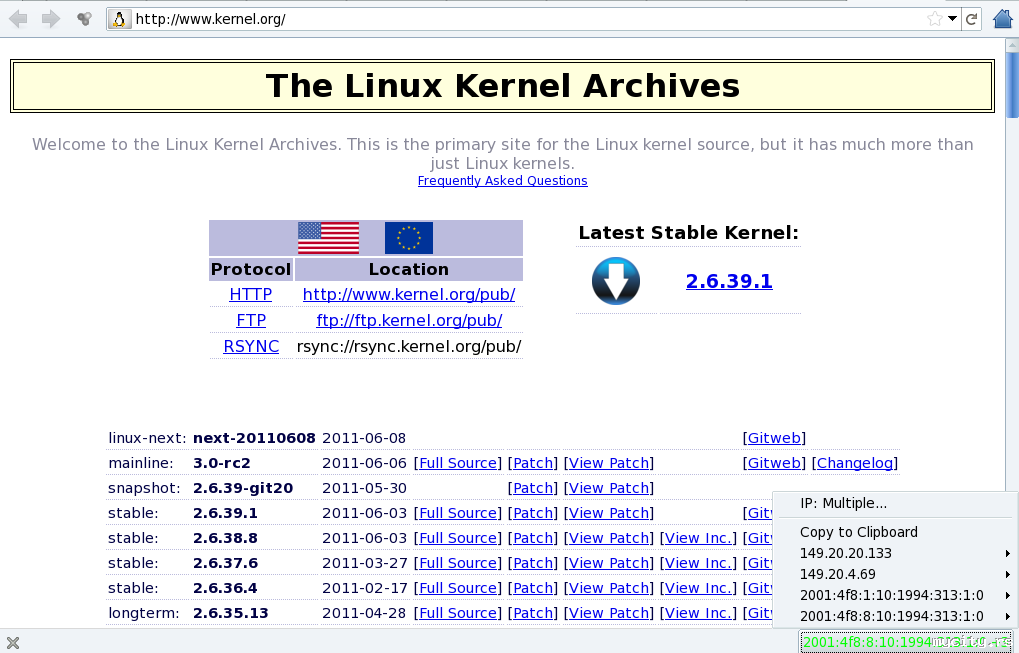The width and height of the screenshot is (1019, 653).
Task: Open Full Source for stable 2.6.38.8
Action: pos(458,538)
